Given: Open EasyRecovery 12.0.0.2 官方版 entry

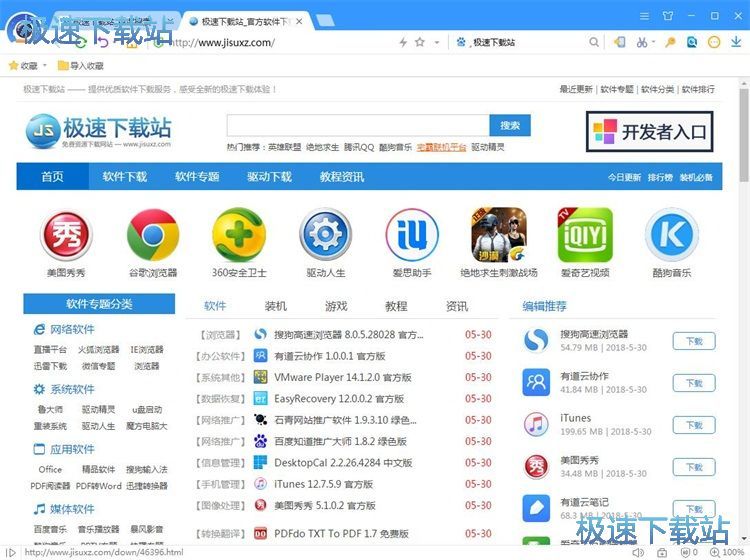Looking at the screenshot, I should click(x=339, y=398).
